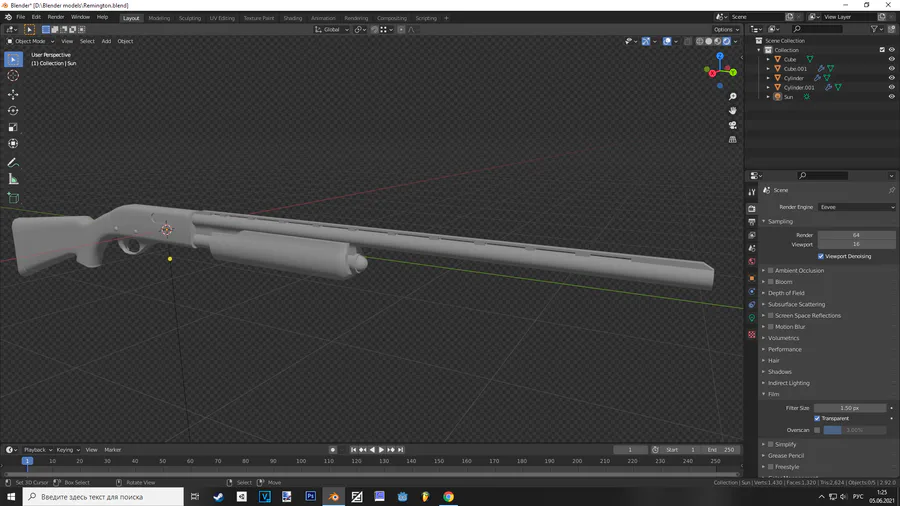Click the Render samples value field
The width and height of the screenshot is (900, 506).
(856, 235)
